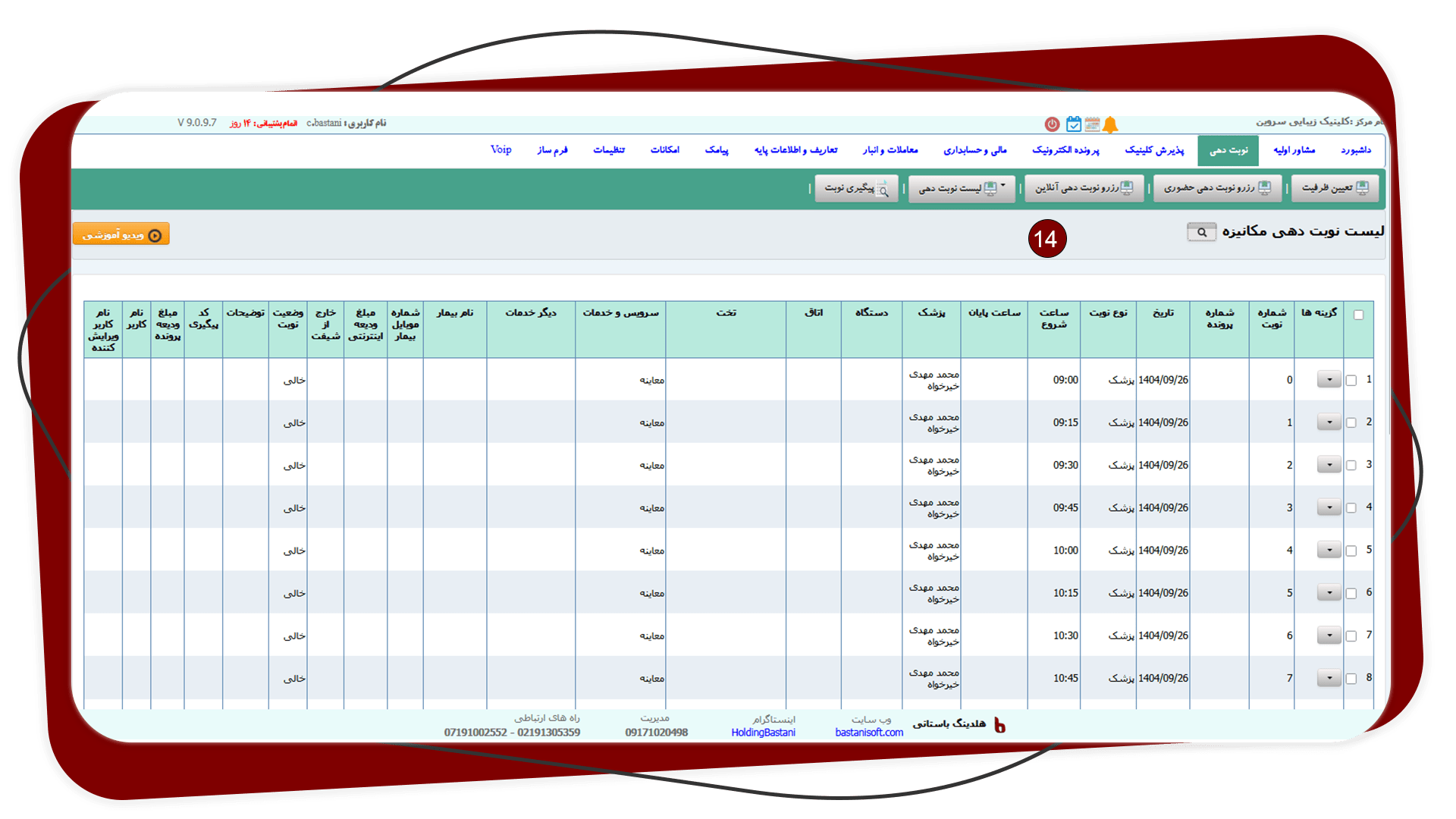The height and width of the screenshot is (819, 1456).
Task: Click معاینه service in the 10:00 row
Action: [x=651, y=551]
